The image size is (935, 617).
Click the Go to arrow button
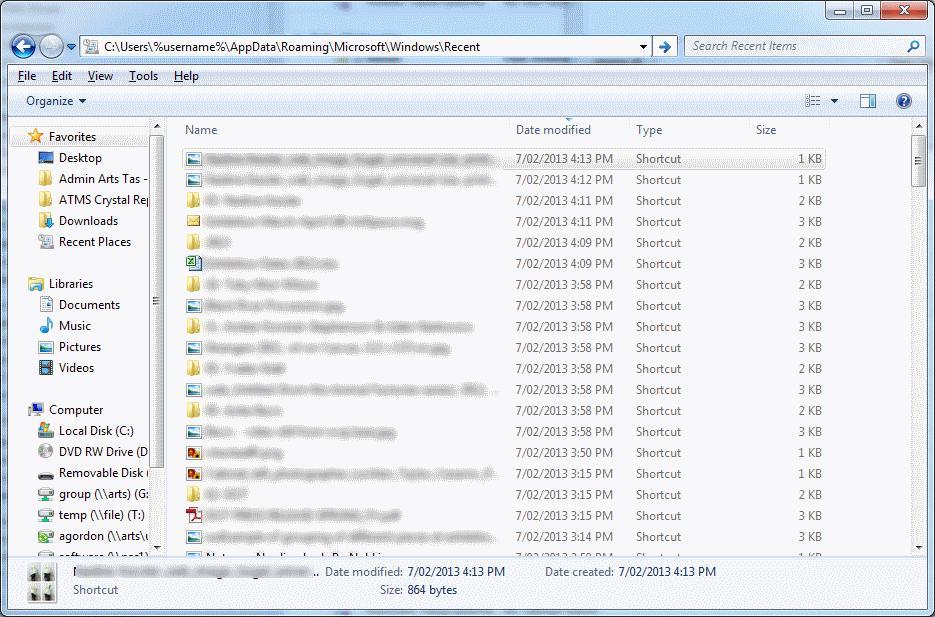665,46
